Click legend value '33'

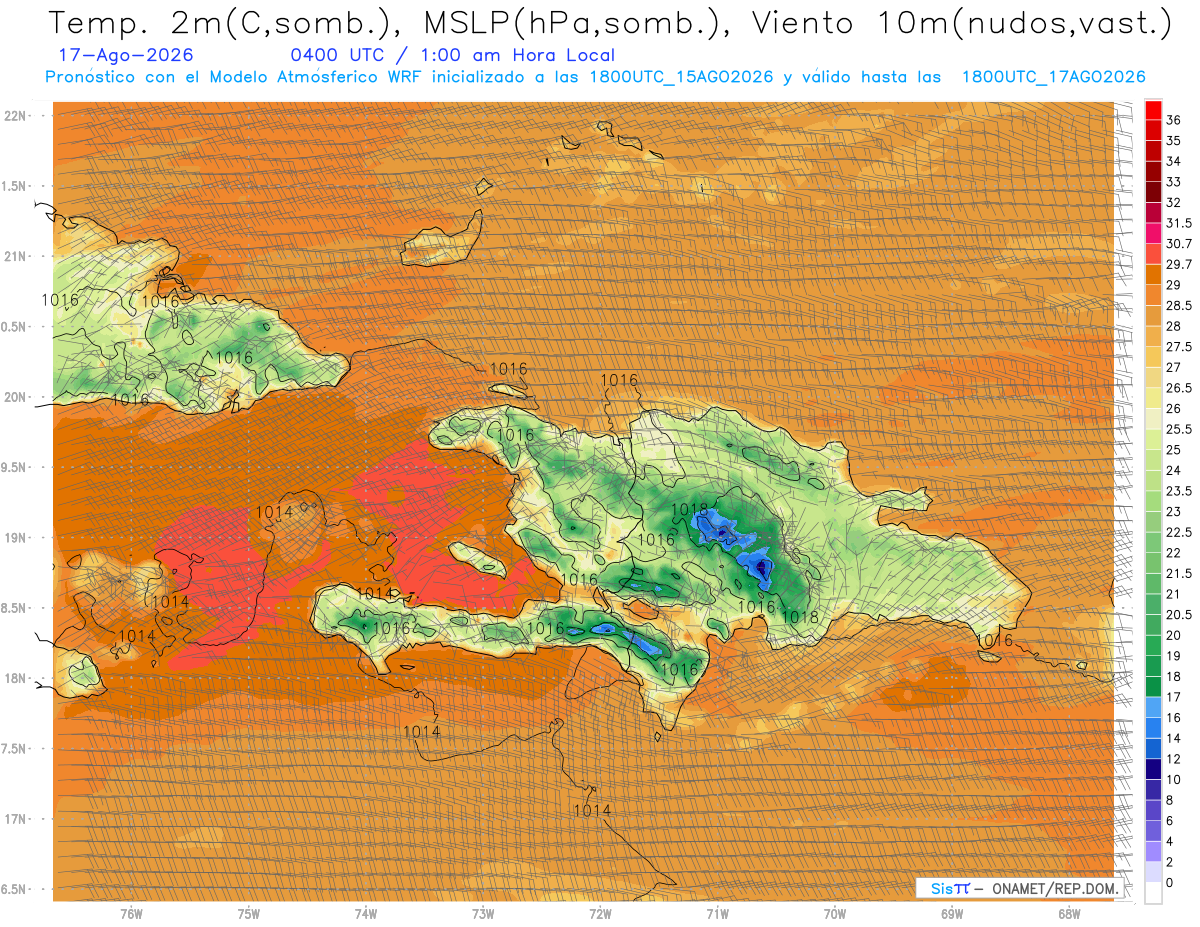(1173, 182)
